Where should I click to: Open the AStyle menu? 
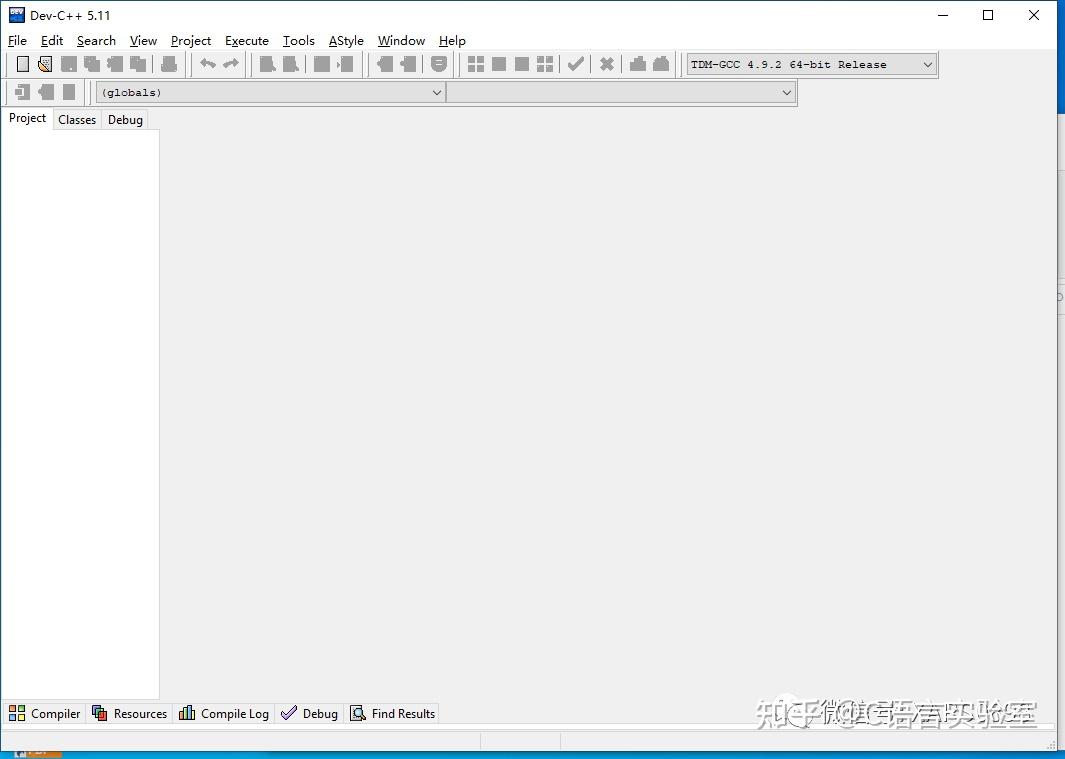[345, 41]
